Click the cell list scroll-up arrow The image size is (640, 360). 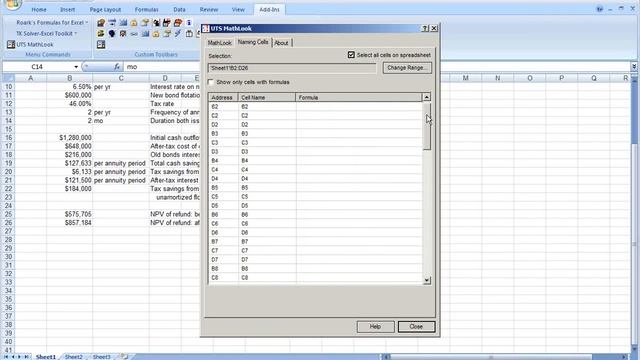(427, 97)
